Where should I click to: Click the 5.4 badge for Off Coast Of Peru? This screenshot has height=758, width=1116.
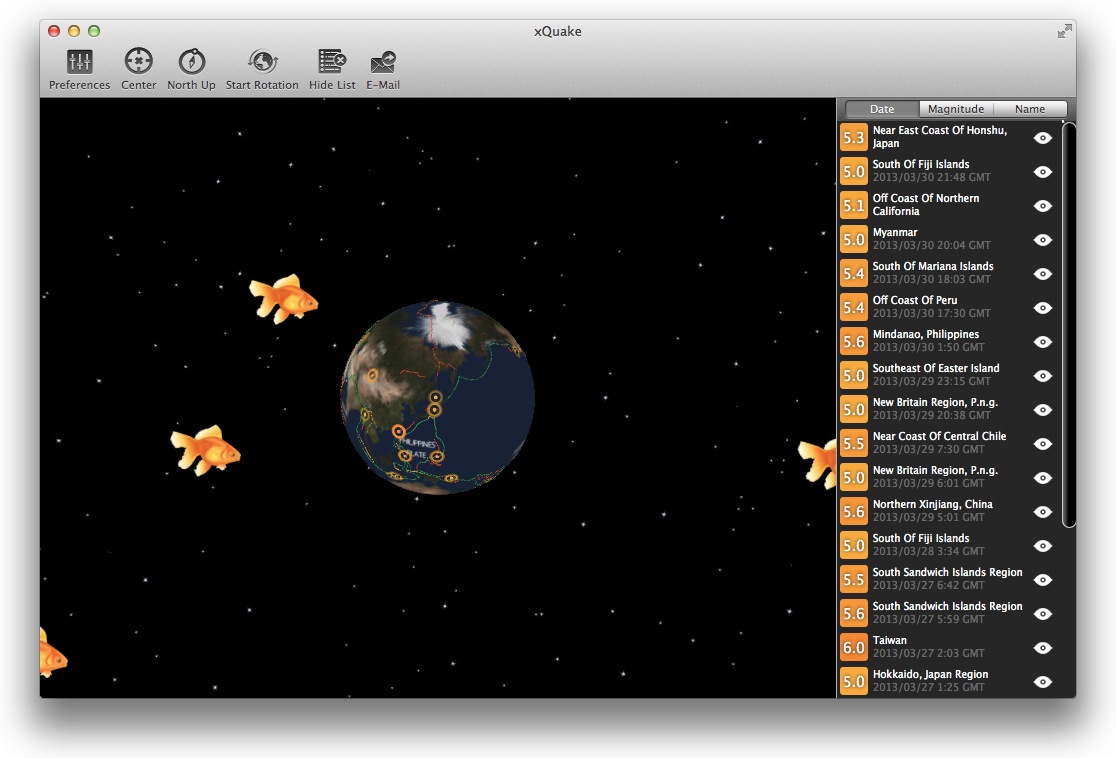pyautogui.click(x=853, y=307)
